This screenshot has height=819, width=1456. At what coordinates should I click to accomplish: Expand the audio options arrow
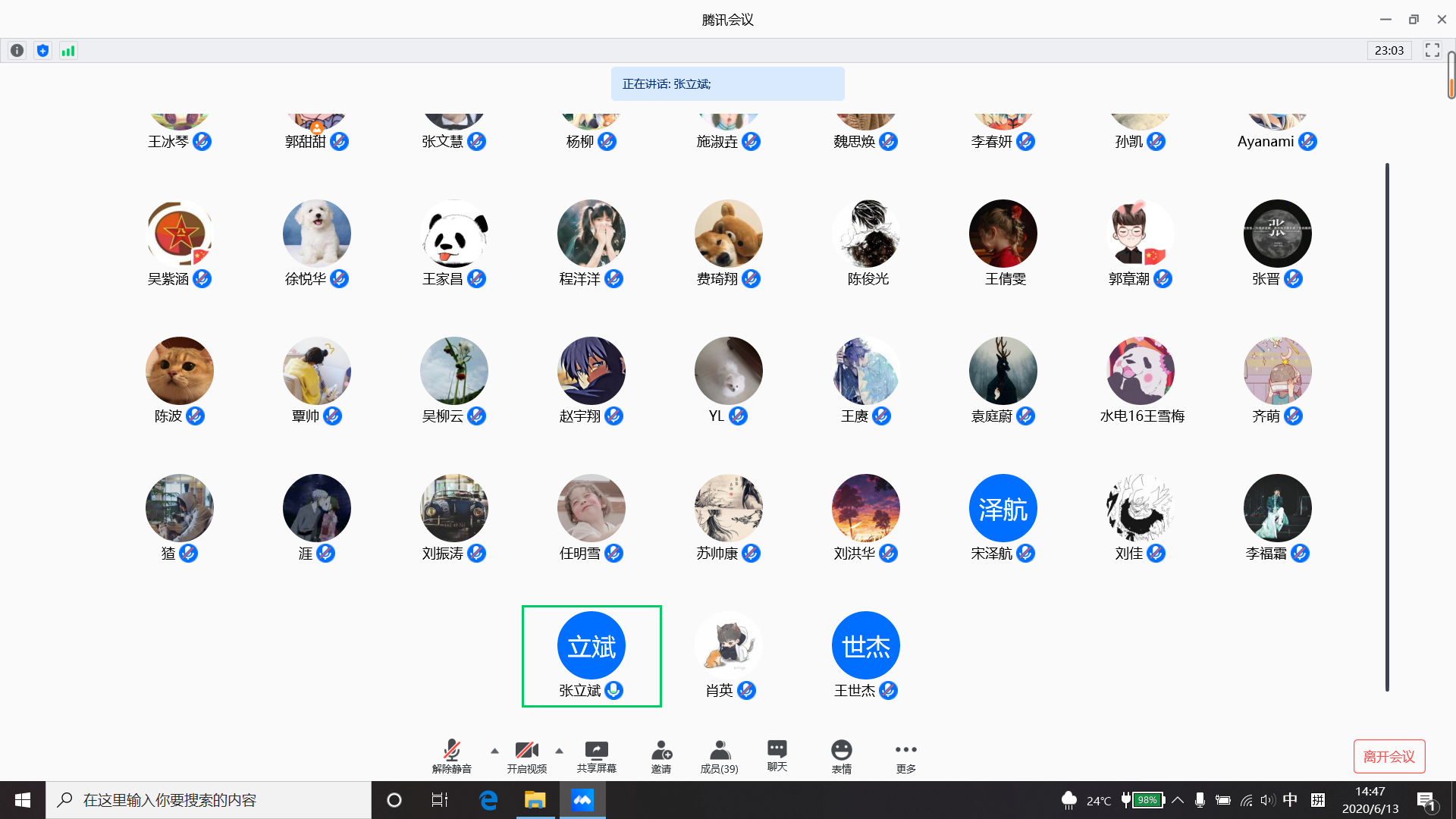pyautogui.click(x=494, y=751)
